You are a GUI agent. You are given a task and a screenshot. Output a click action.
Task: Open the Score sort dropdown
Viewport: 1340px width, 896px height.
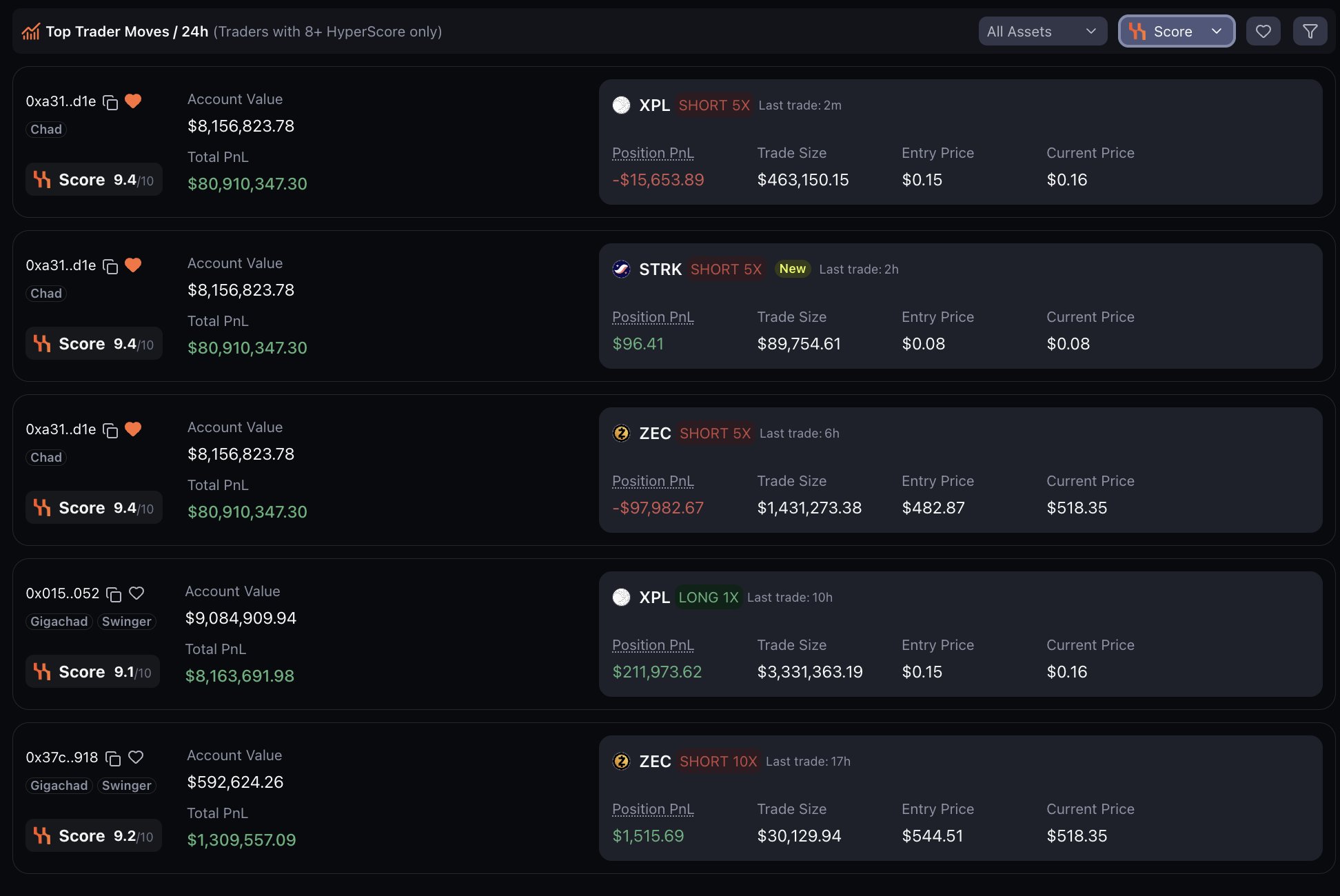pos(1176,32)
